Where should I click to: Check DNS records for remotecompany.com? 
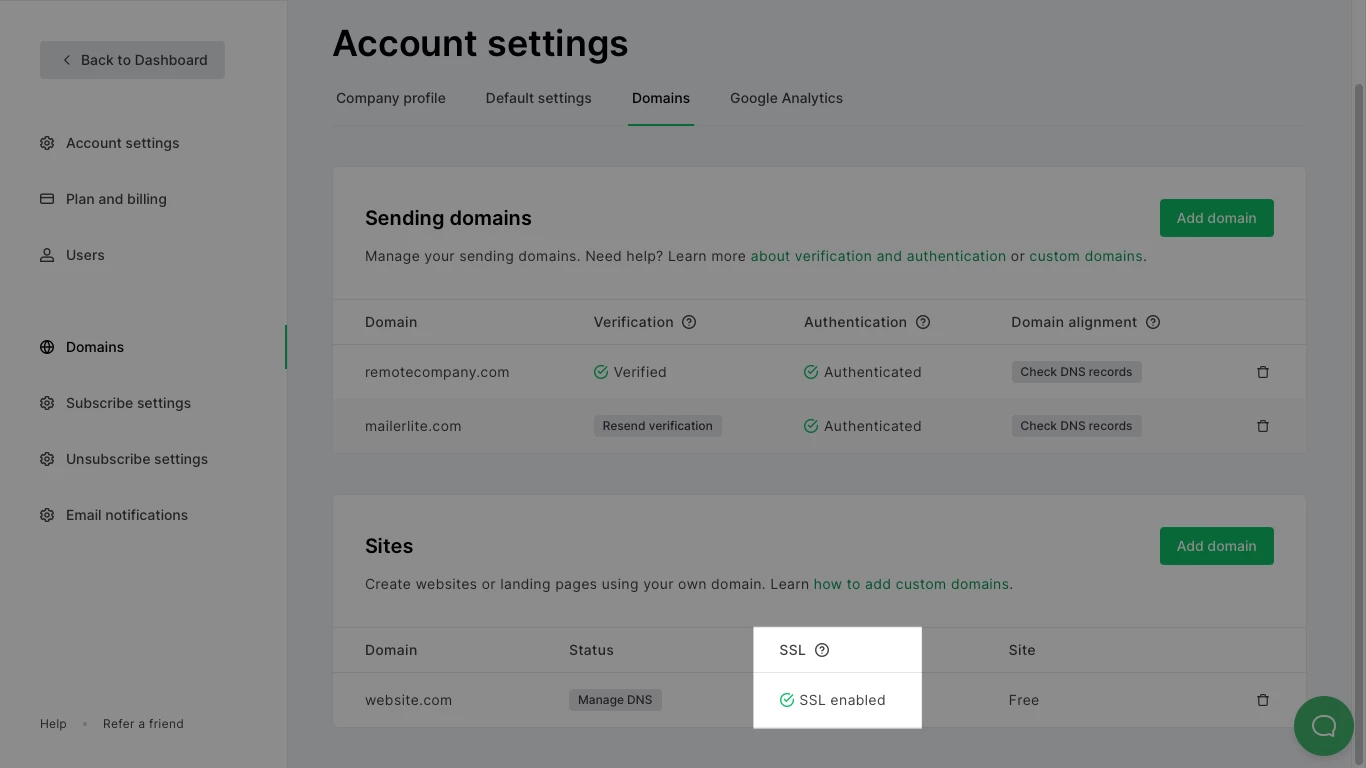point(1076,372)
